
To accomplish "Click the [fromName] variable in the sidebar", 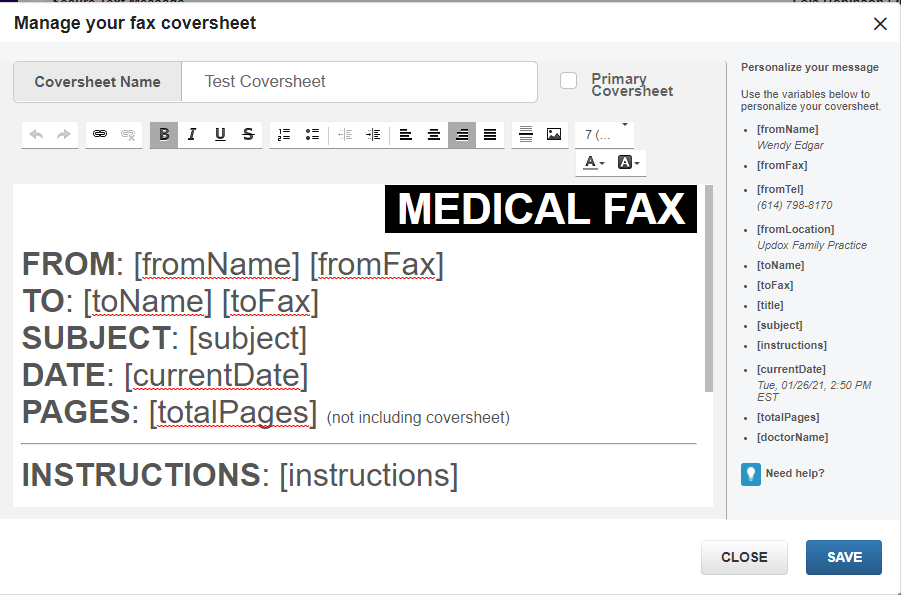I will tap(787, 129).
